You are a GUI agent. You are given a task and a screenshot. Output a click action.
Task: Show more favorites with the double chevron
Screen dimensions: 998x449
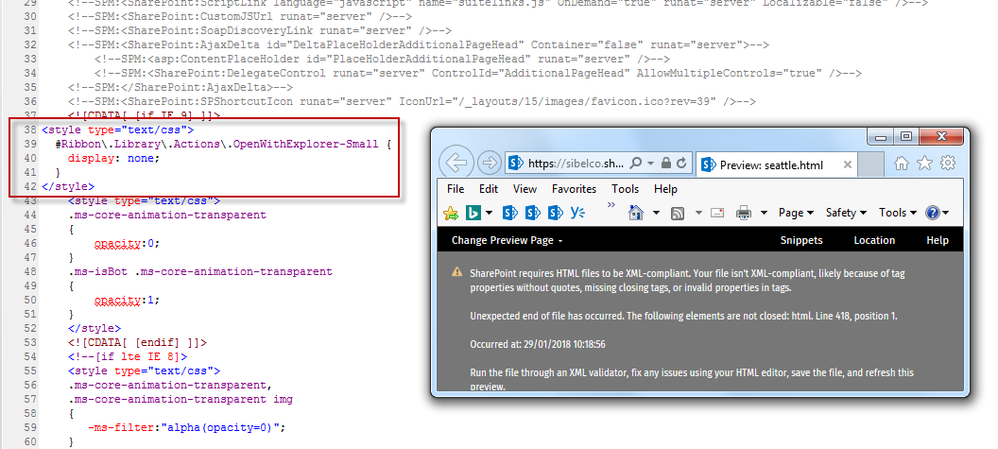coord(612,205)
